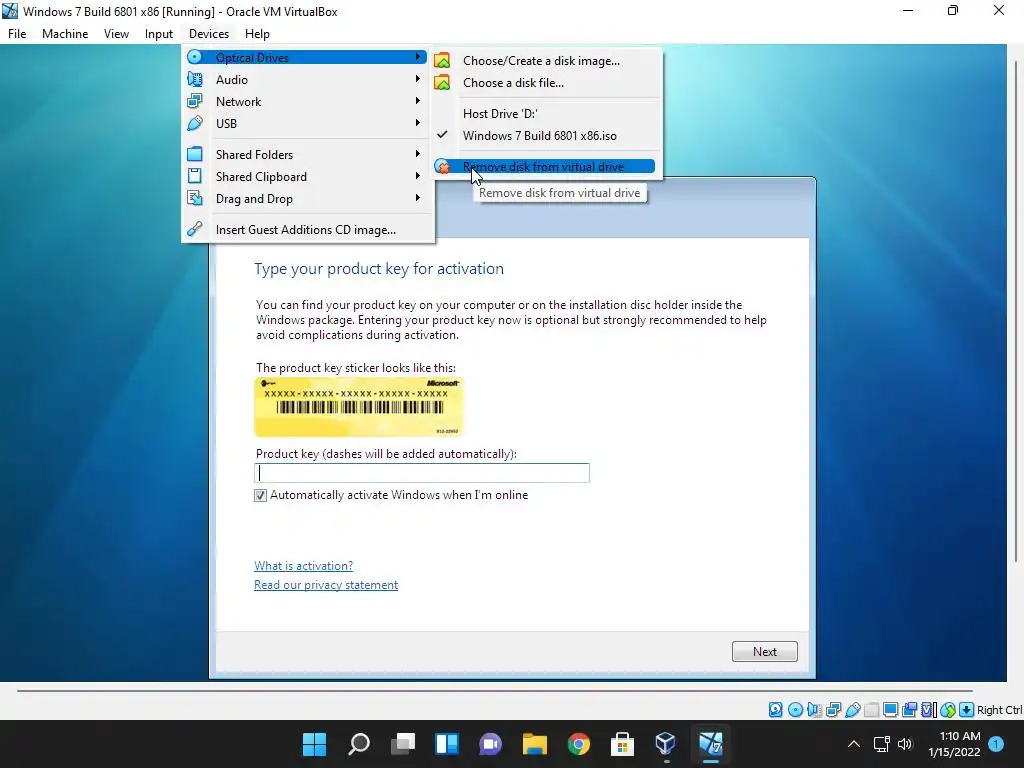The image size is (1024, 768).
Task: Open the Chat app from the taskbar
Action: coord(490,744)
